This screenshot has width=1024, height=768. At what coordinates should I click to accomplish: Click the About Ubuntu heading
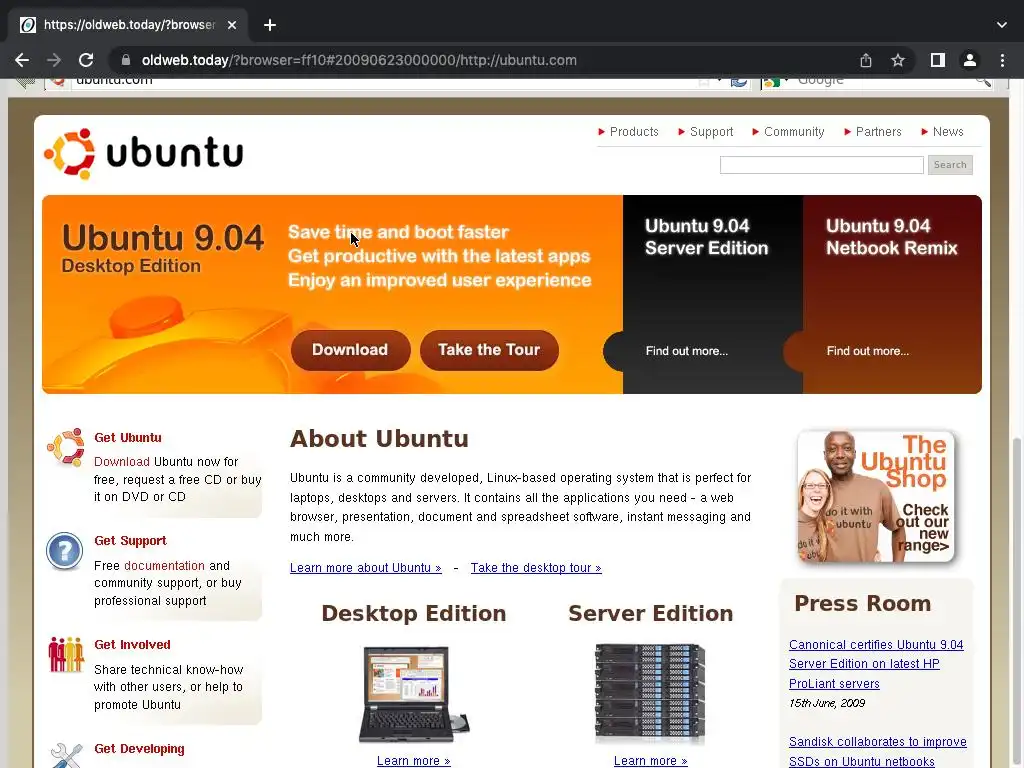pos(379,439)
